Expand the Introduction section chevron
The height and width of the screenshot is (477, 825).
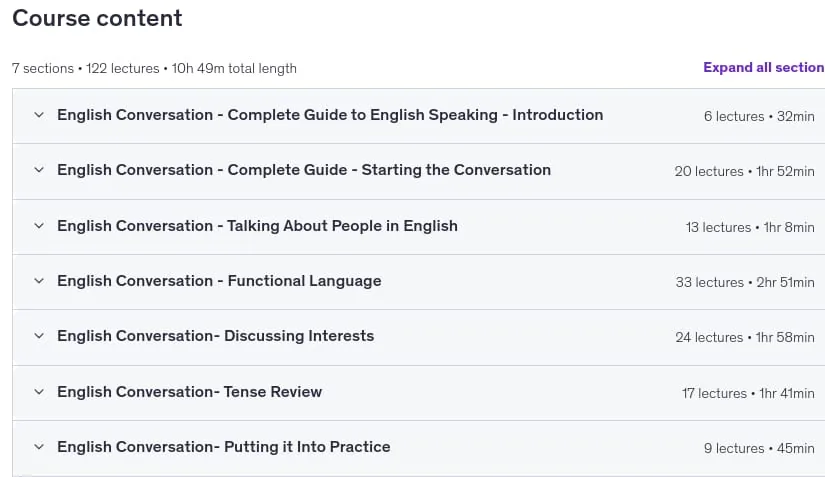pos(39,115)
